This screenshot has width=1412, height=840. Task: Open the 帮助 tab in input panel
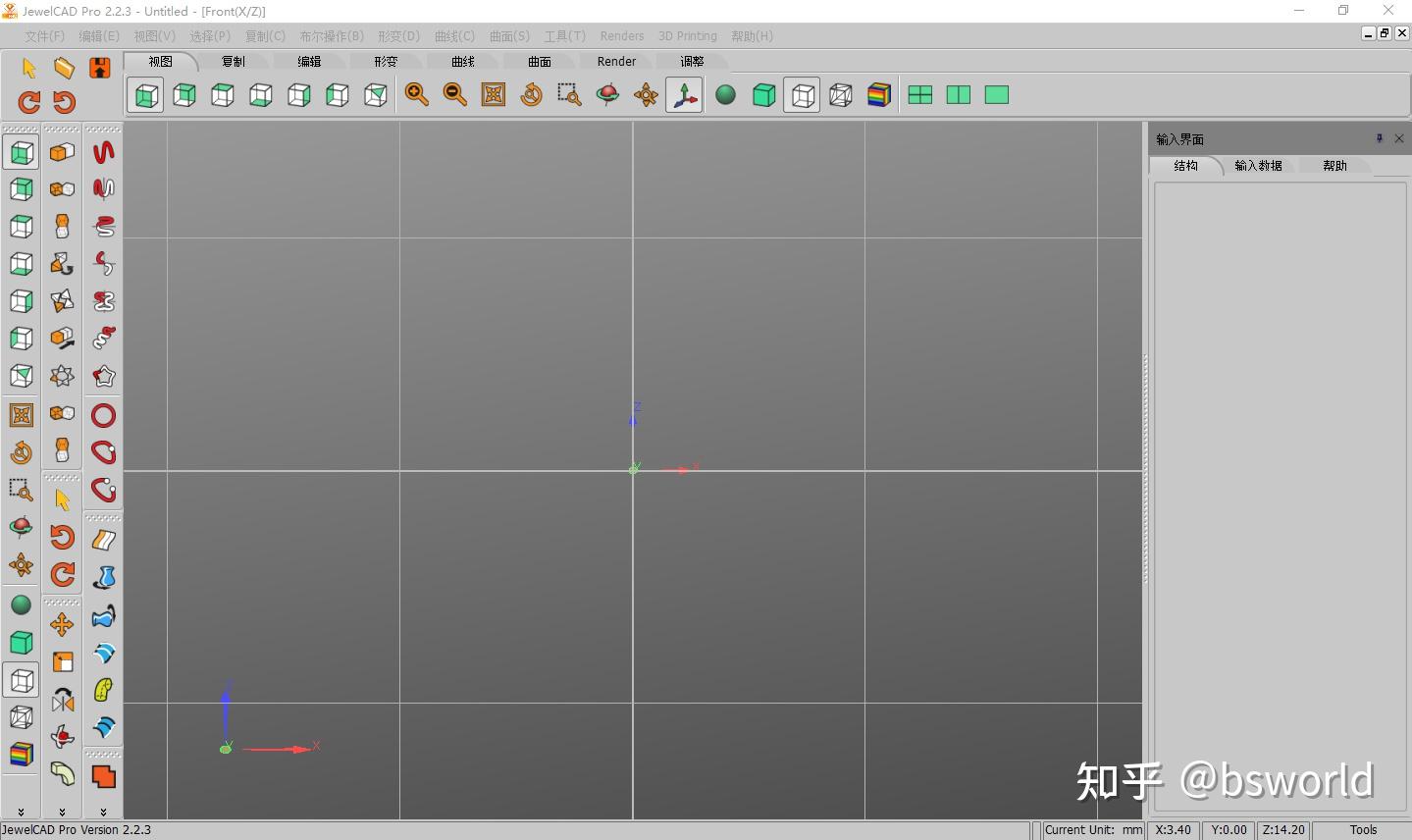click(x=1334, y=165)
